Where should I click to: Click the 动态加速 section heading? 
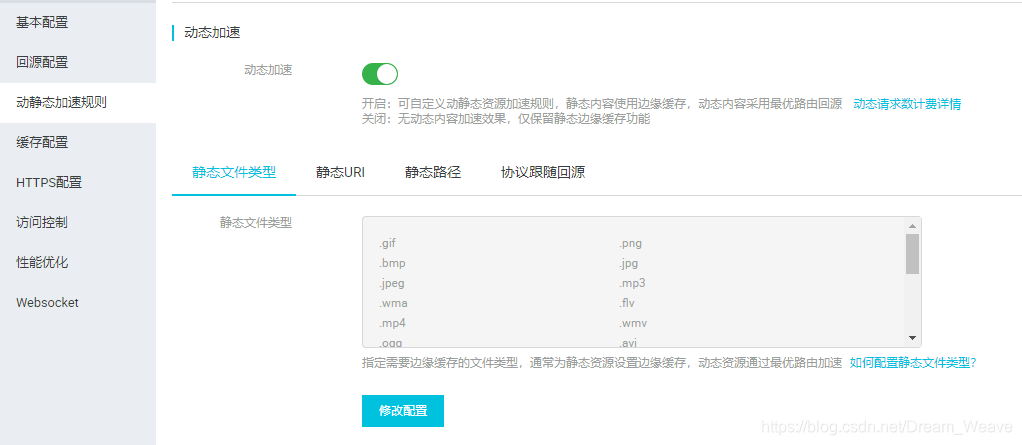[x=212, y=33]
